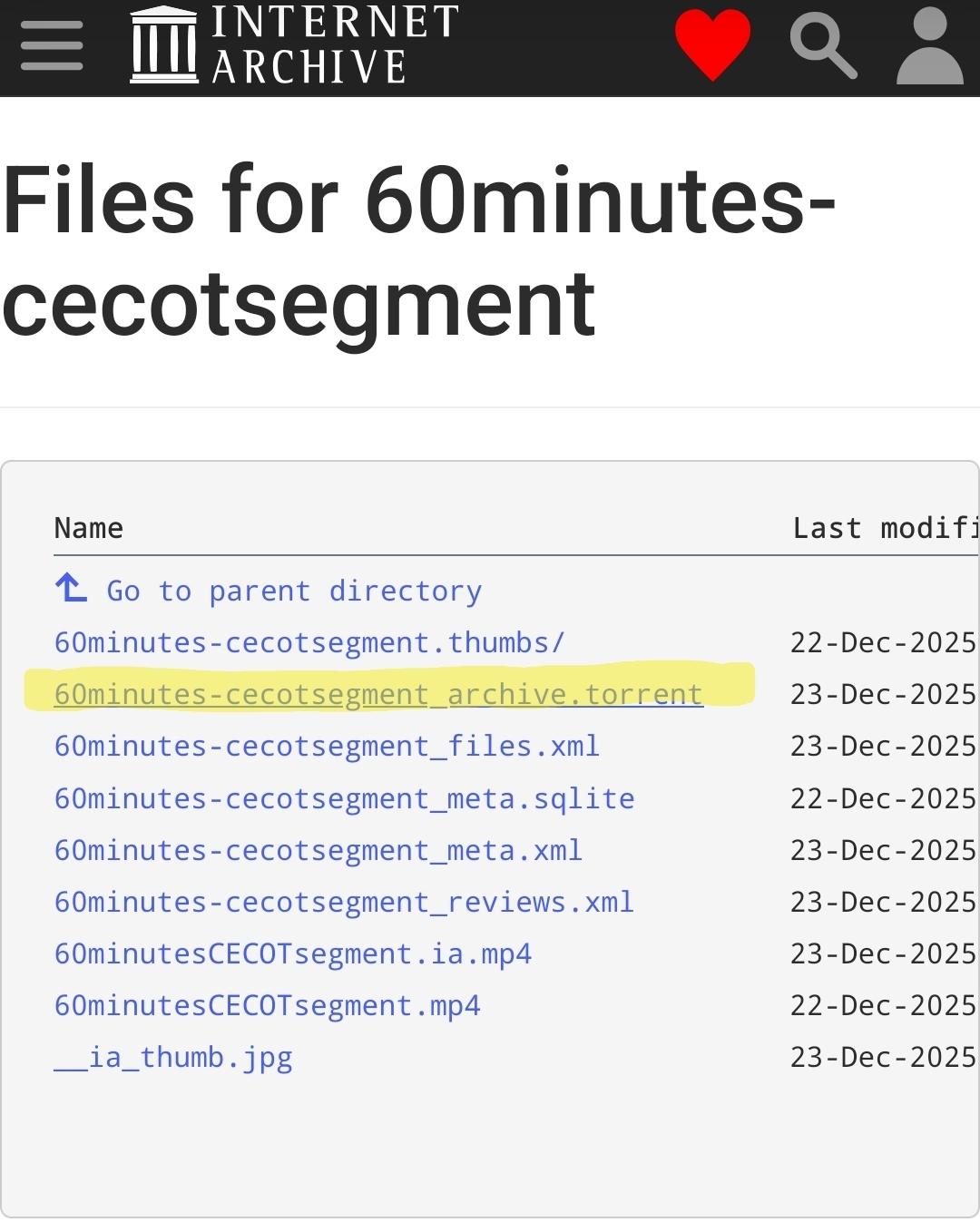The height and width of the screenshot is (1222, 980).
Task: Open 60minutes-cecotsegment_meta.xml
Action: (318, 850)
